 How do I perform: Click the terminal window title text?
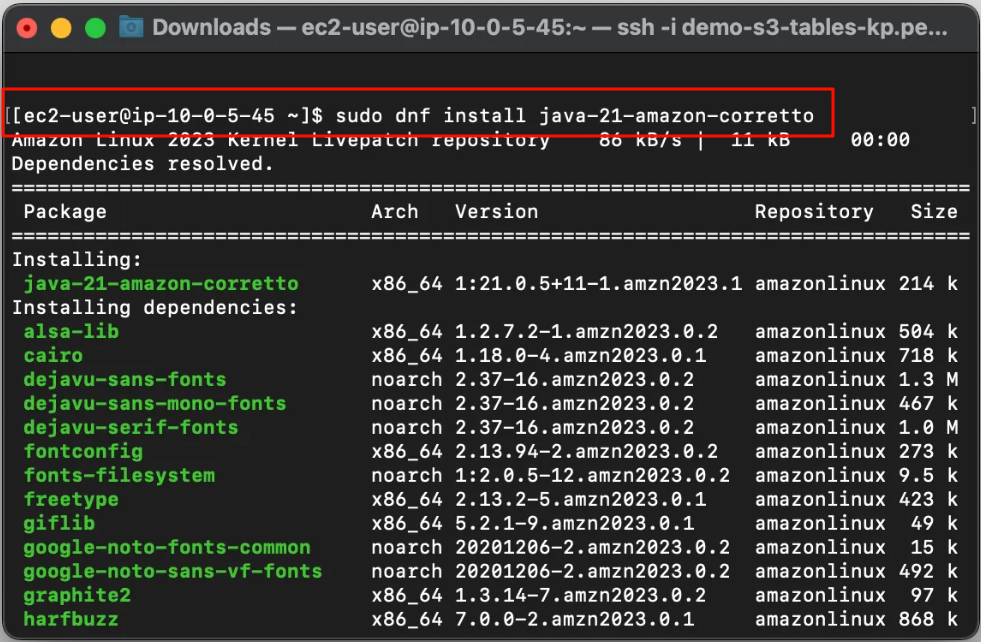point(550,28)
